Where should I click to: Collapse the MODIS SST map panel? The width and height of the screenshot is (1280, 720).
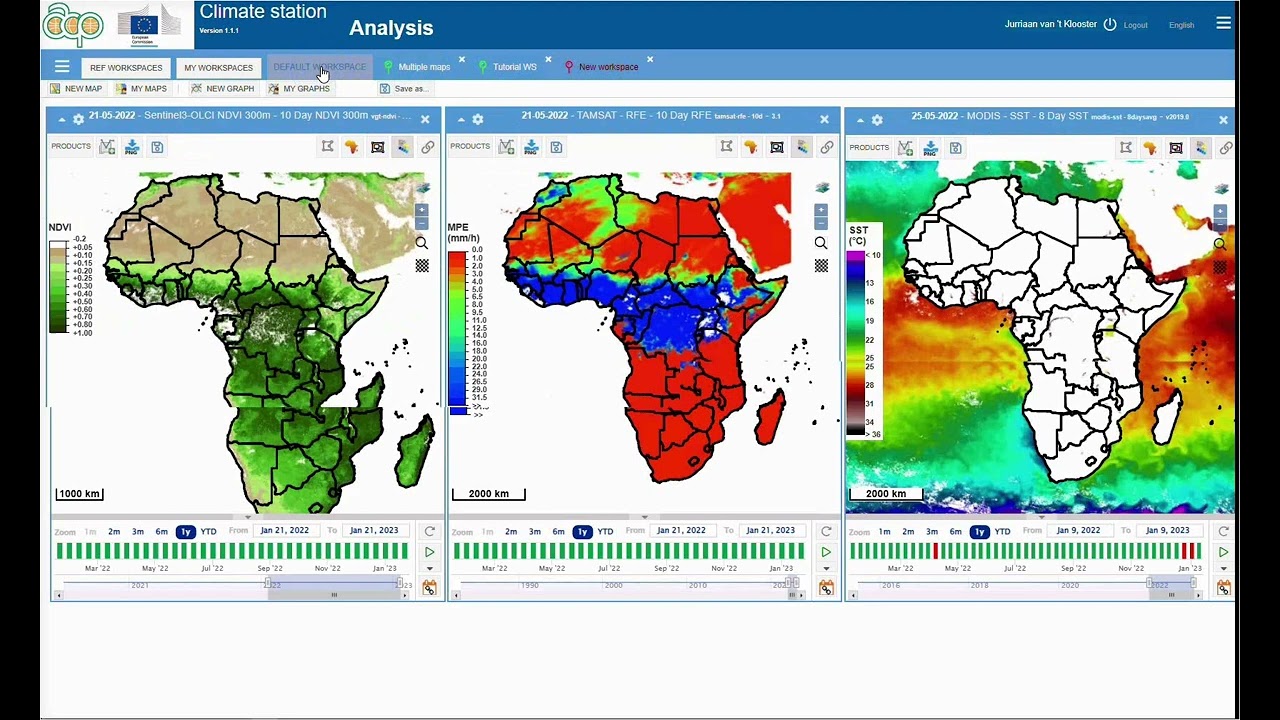pyautogui.click(x=860, y=120)
